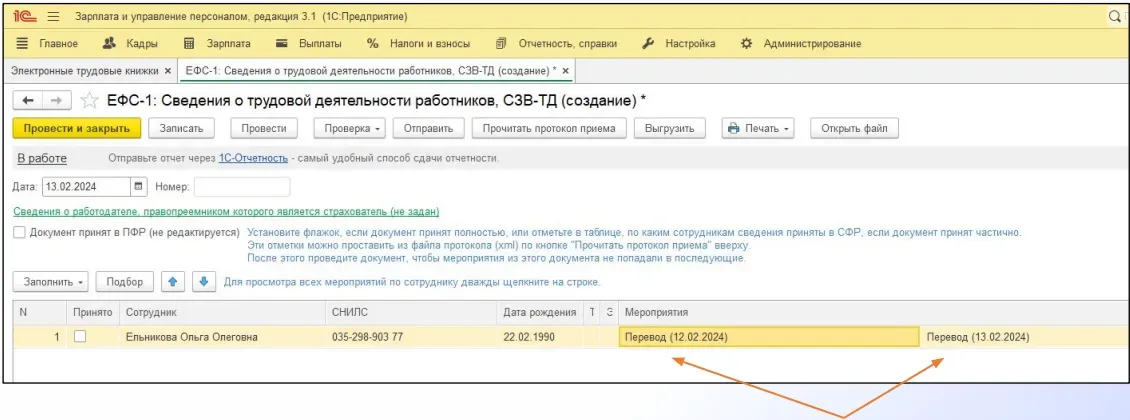Viewport: 1130px width, 420px height.
Task: Click the СНИЛС column header
Action: pos(411,313)
